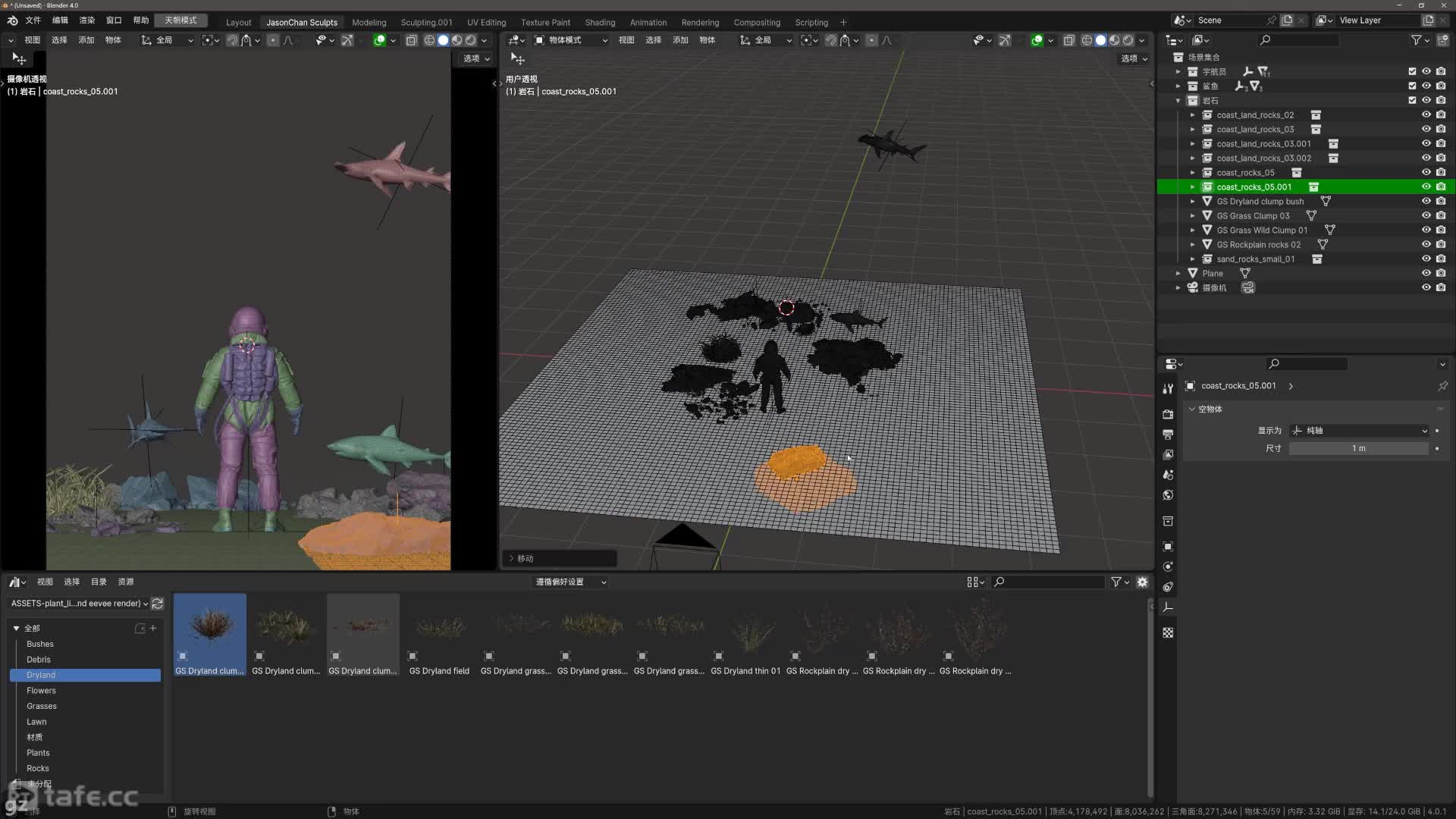The width and height of the screenshot is (1456, 819).
Task: Uncheck exclude checkbox for 宇航员 collection
Action: coord(1412,71)
